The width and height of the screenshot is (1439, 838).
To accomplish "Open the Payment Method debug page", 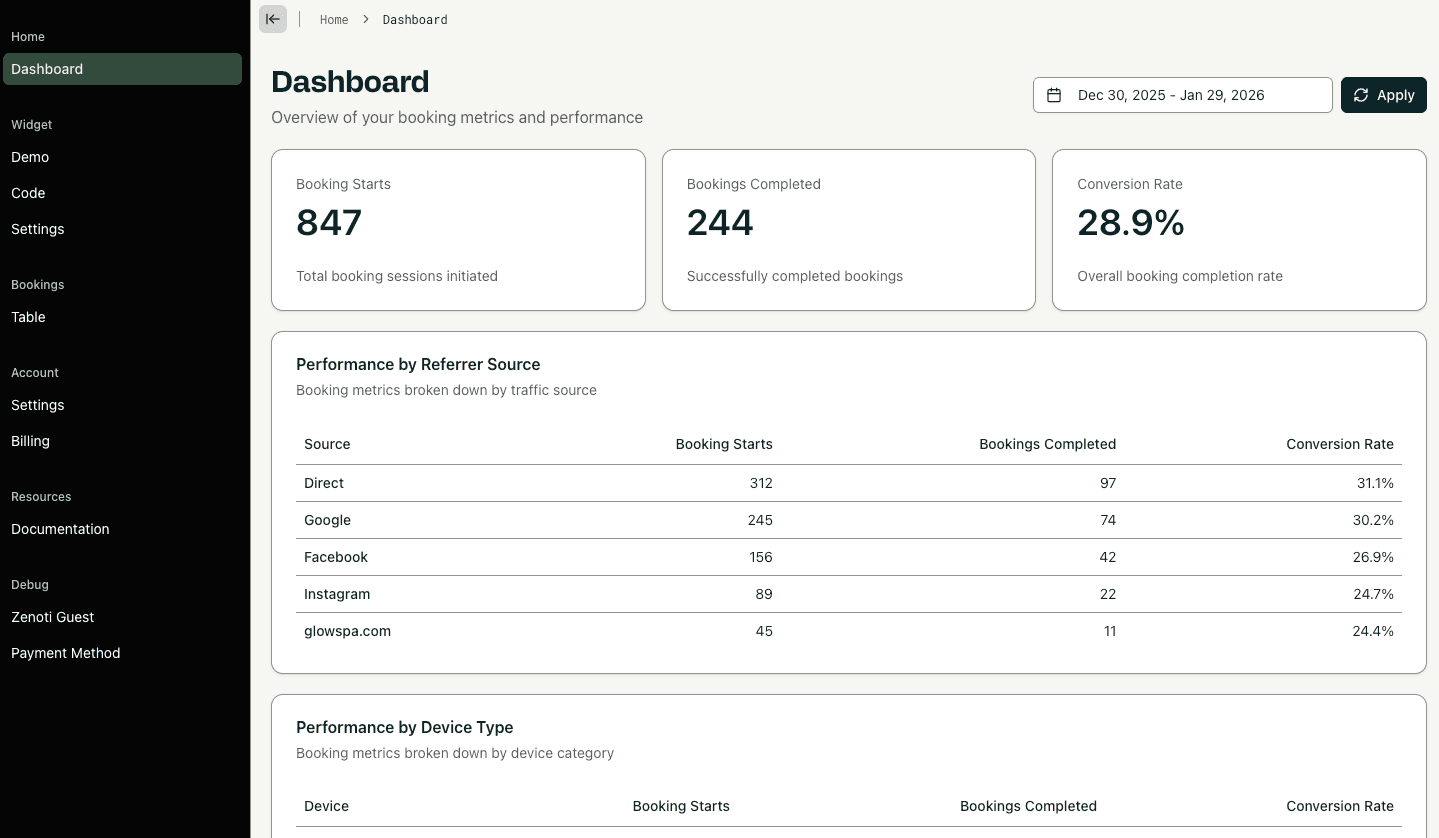I will (65, 653).
